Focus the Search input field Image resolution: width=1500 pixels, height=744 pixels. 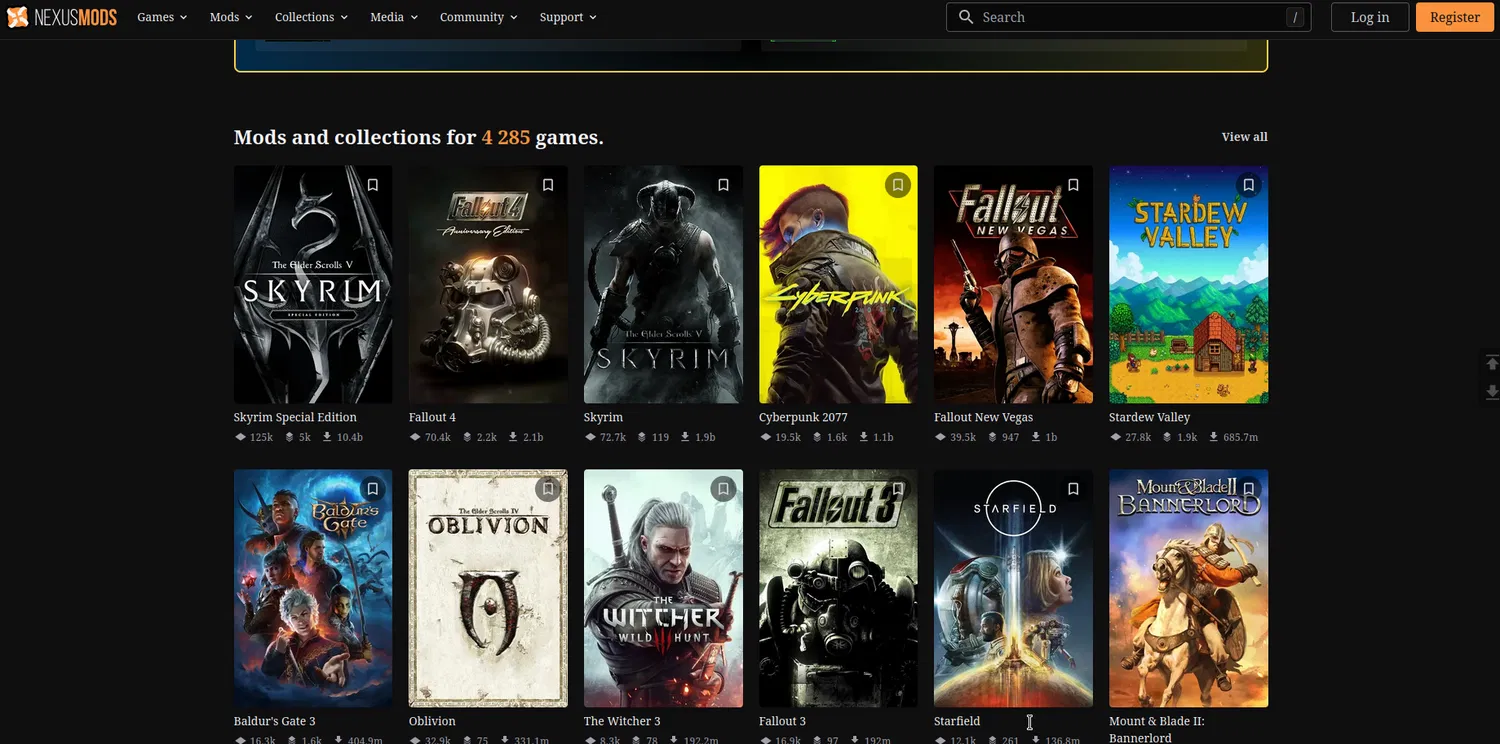coord(1128,17)
